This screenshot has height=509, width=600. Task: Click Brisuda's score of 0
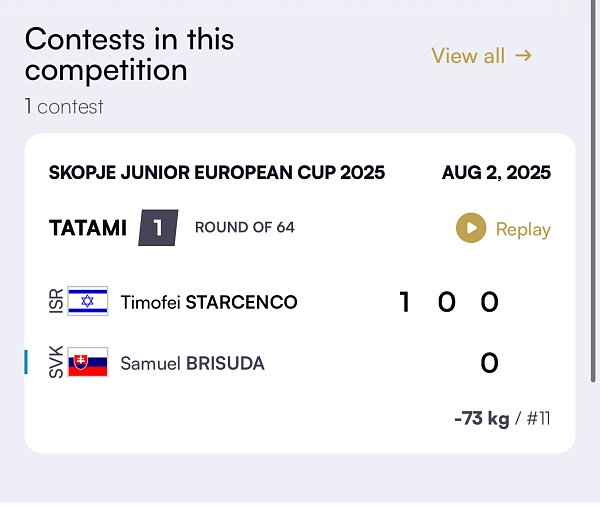pos(489,363)
